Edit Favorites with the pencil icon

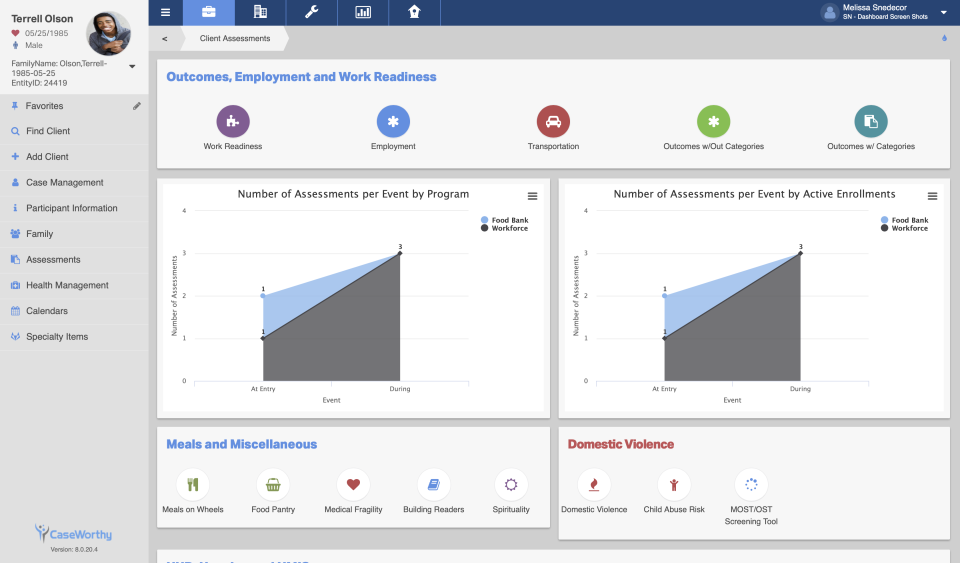pos(137,106)
